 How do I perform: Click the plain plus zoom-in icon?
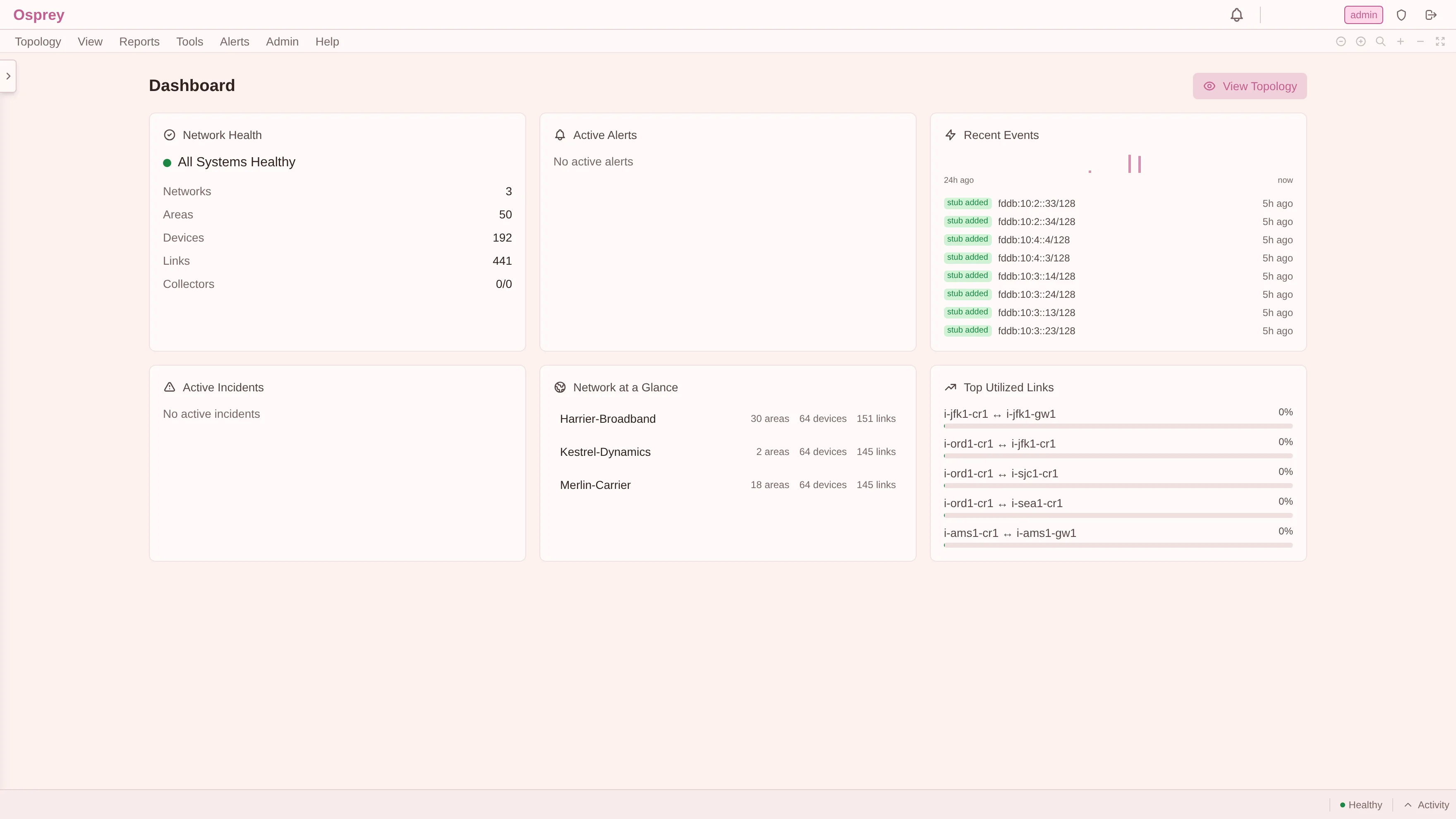1401,41
